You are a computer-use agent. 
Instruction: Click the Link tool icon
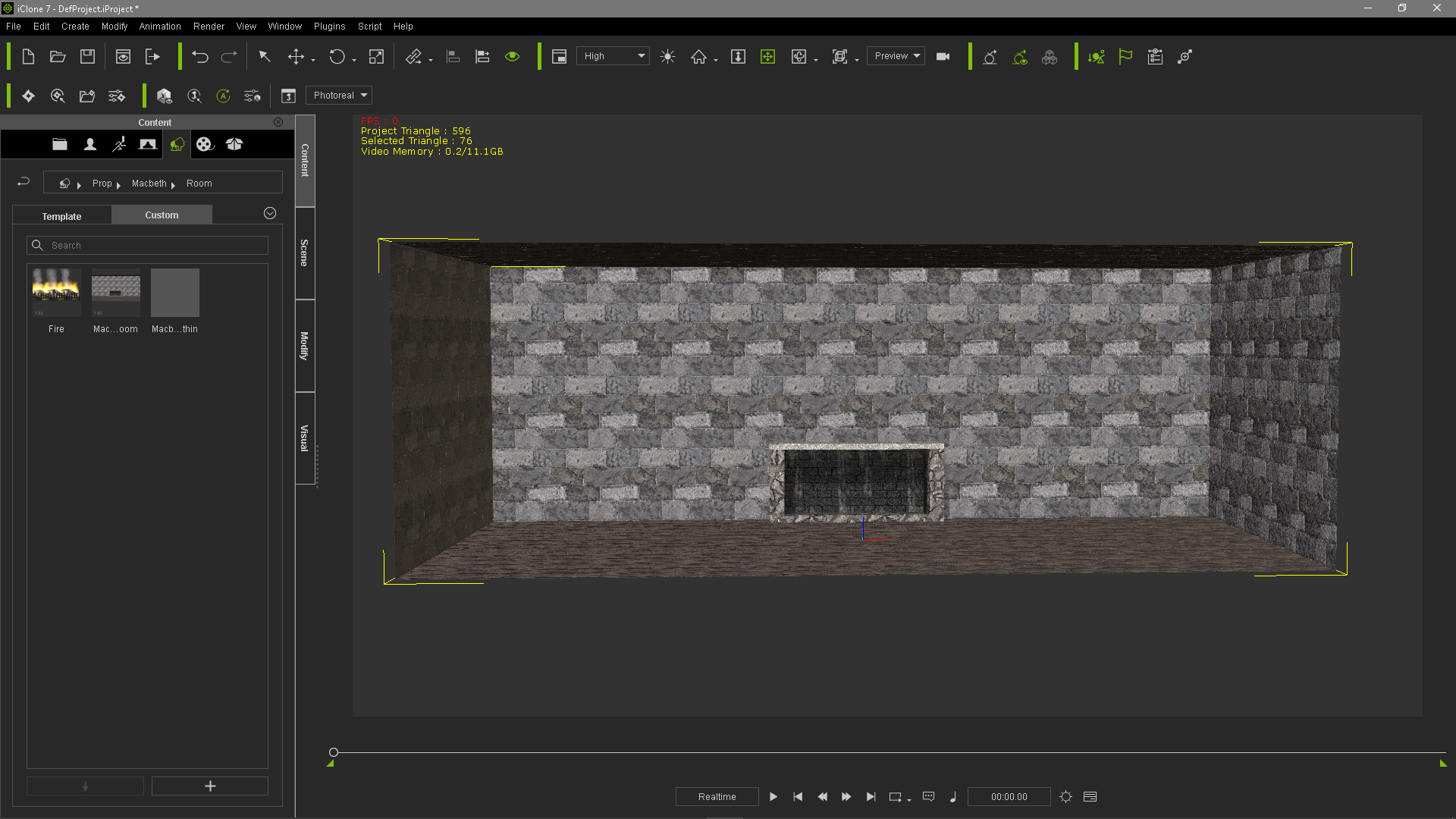coord(413,57)
